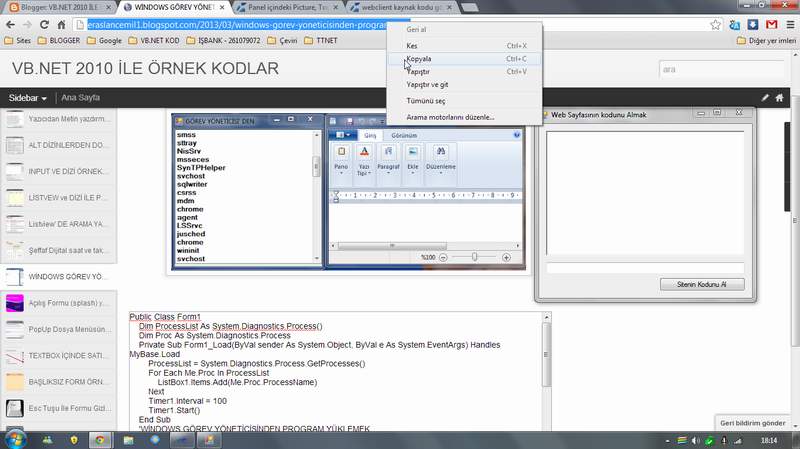Open Windows Start button
This screenshot has height=449, width=800.
(15, 439)
